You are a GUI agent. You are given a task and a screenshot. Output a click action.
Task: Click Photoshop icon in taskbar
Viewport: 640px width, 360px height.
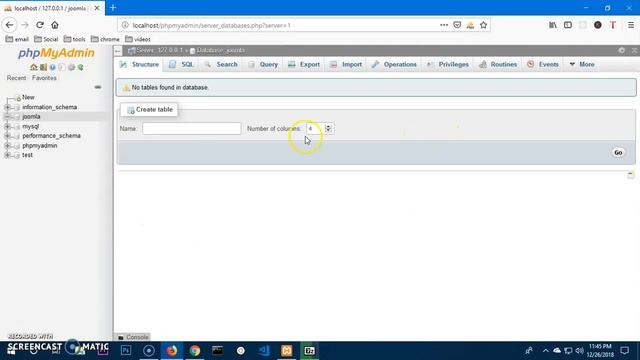126,351
